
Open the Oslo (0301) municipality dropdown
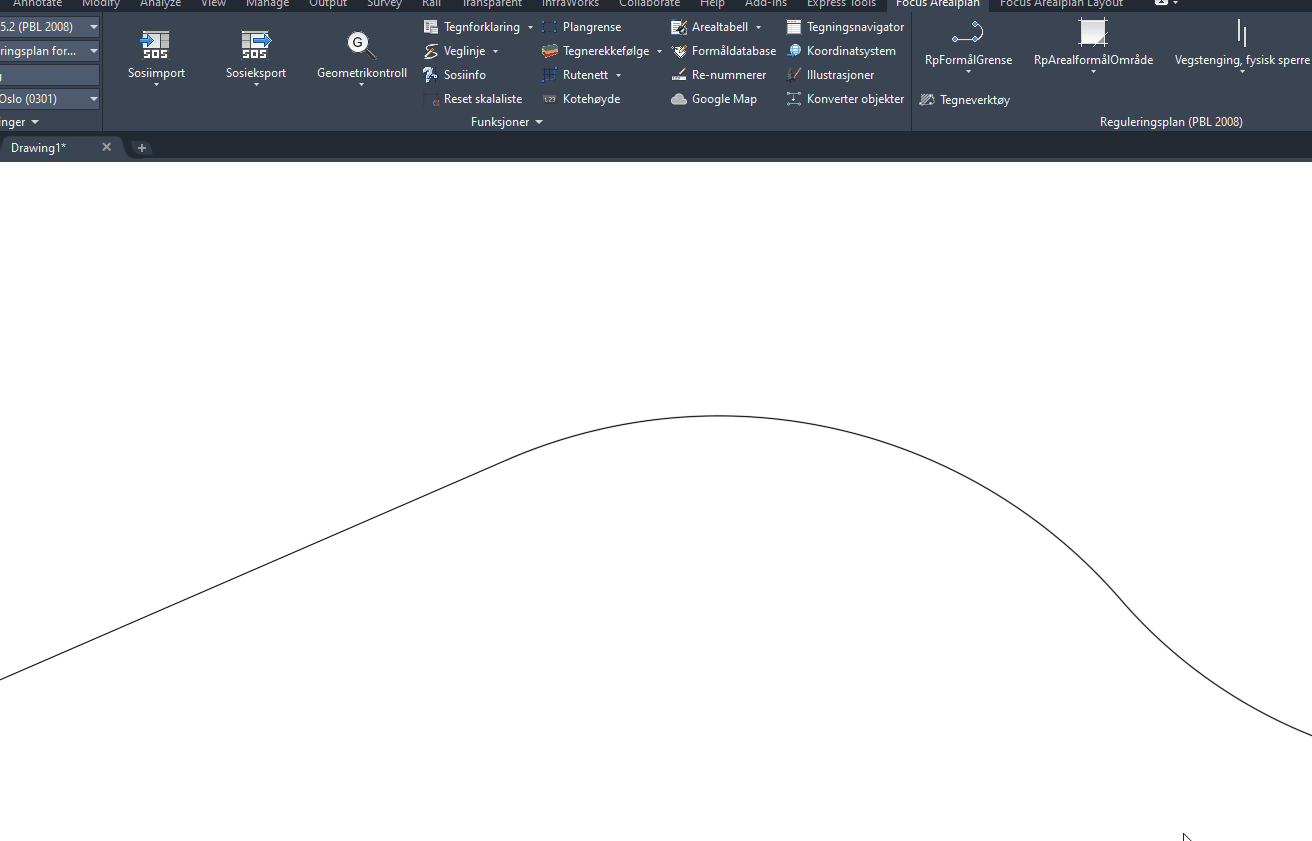pos(94,99)
